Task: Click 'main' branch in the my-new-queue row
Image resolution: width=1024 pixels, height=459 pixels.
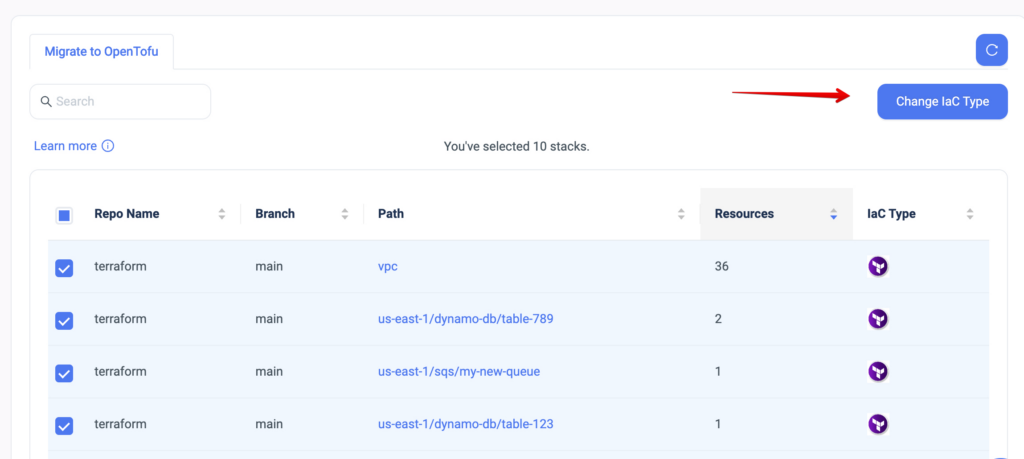Action: (x=269, y=372)
